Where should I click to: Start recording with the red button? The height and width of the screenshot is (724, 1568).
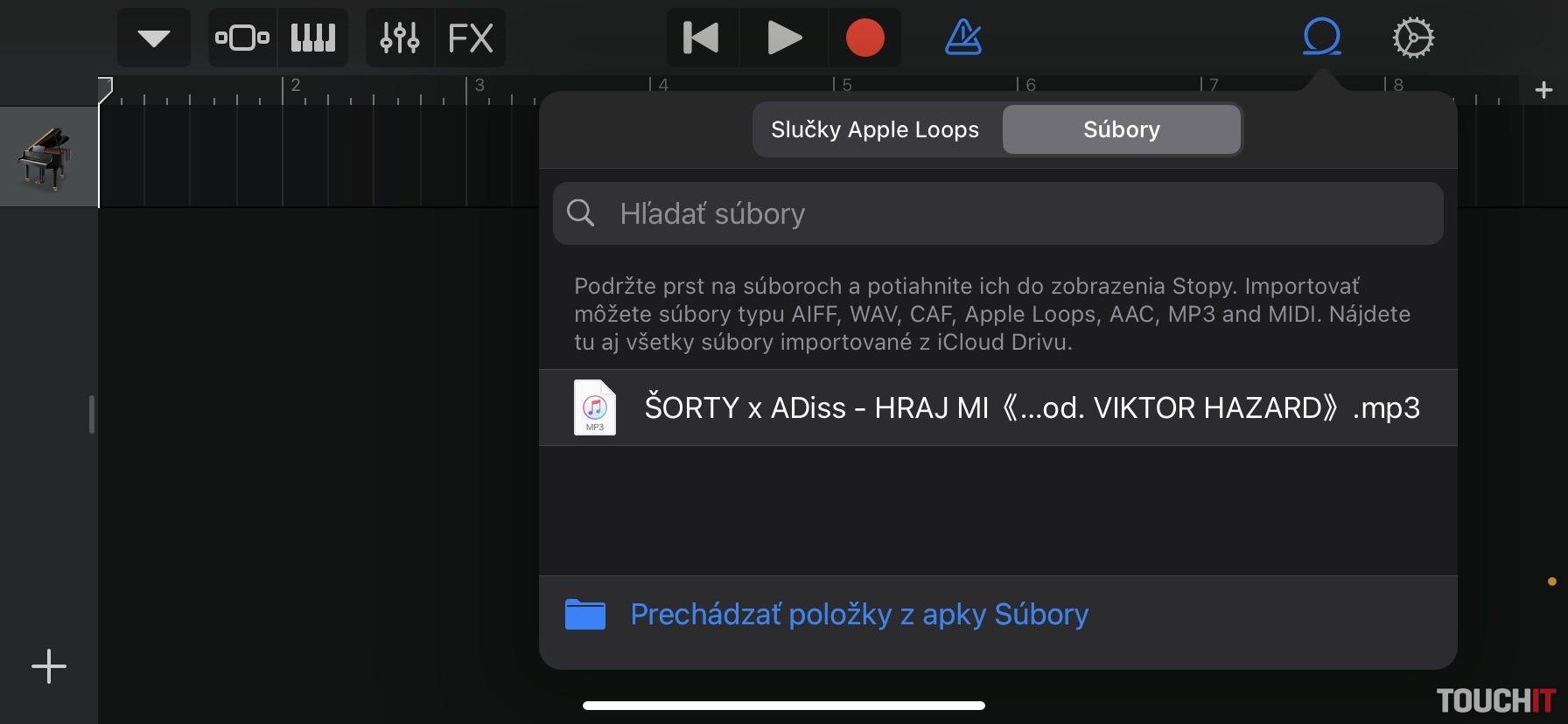[864, 38]
